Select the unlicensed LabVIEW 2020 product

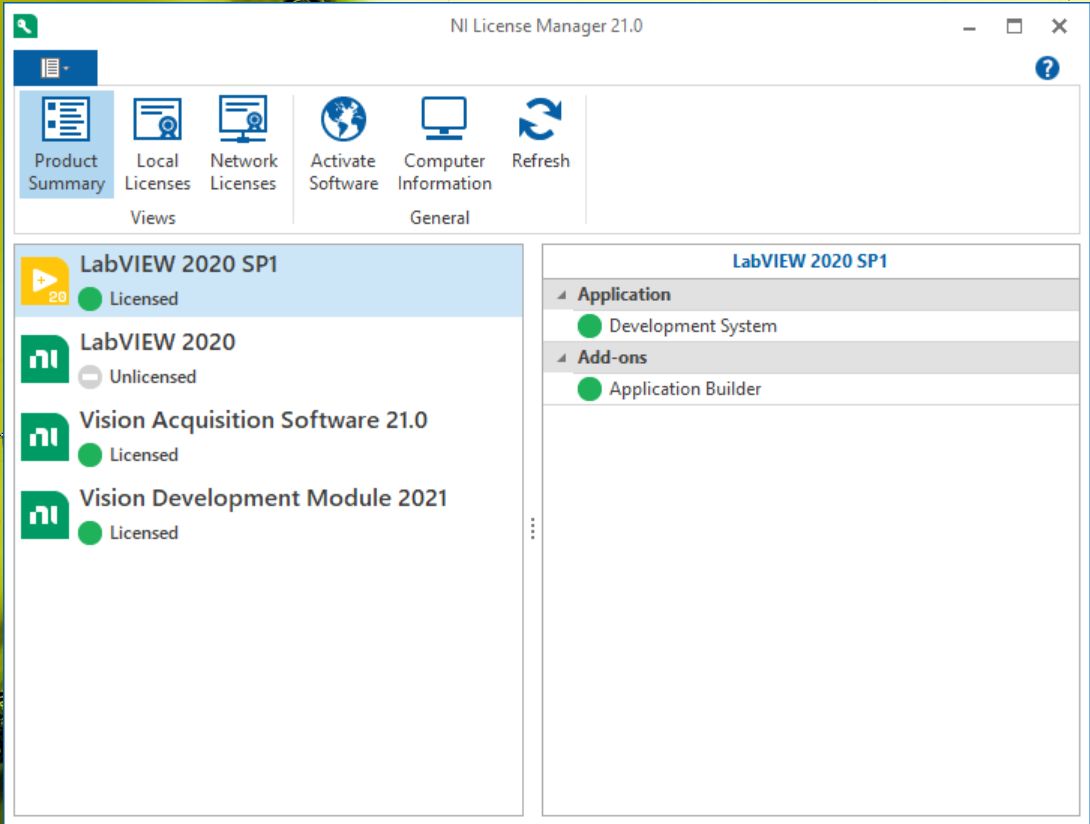point(268,359)
